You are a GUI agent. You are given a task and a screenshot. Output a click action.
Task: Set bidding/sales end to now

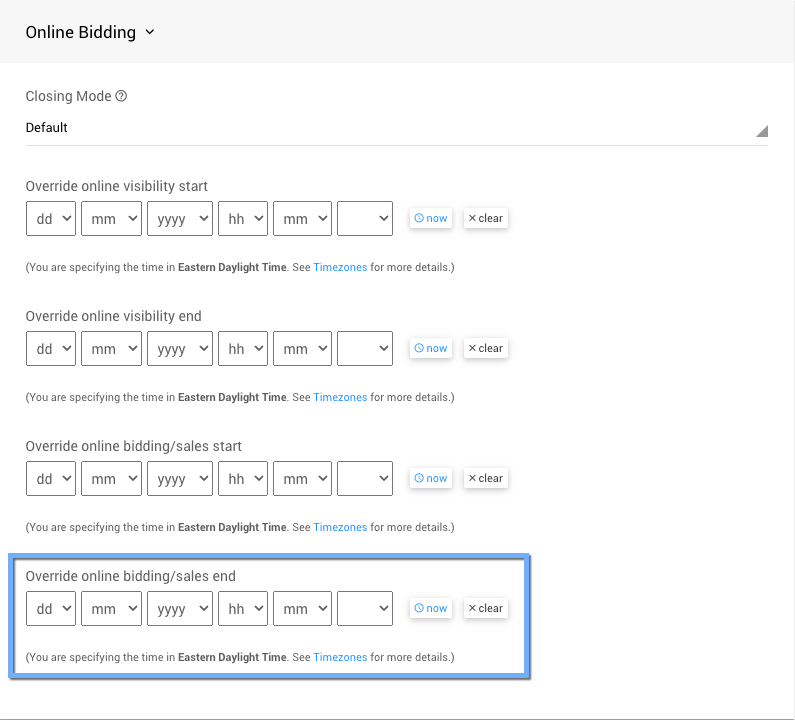pyautogui.click(x=431, y=608)
